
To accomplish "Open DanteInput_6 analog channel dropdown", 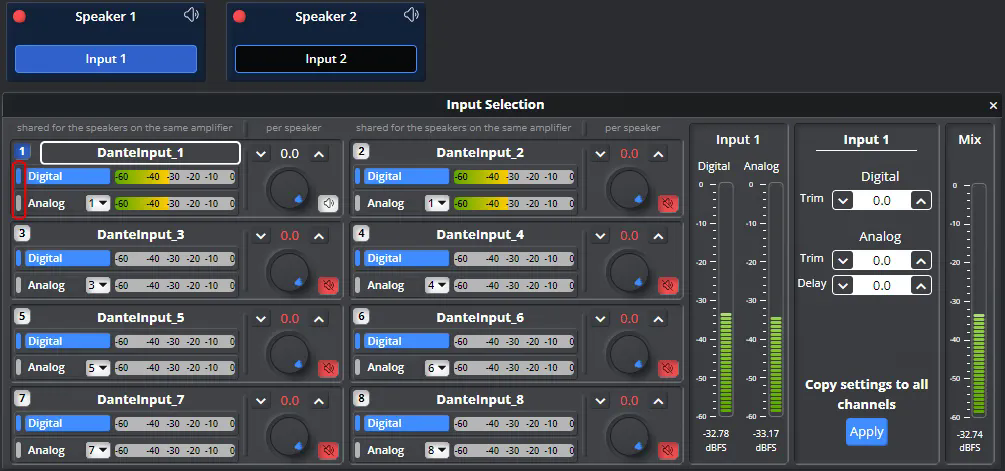I will [437, 368].
